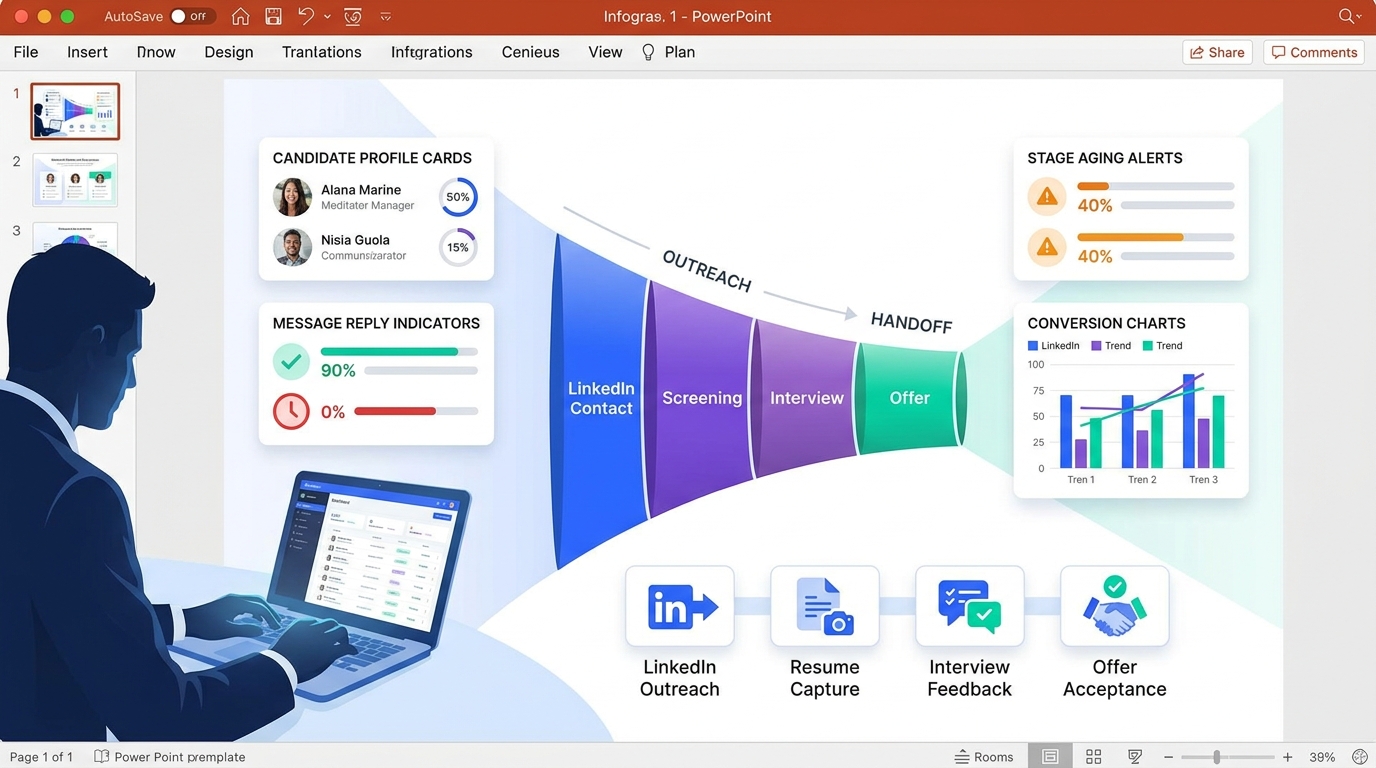Screen dimensions: 1376x768
Task: Select the CONVERSION CHARTS heading
Action: click(x=1106, y=323)
